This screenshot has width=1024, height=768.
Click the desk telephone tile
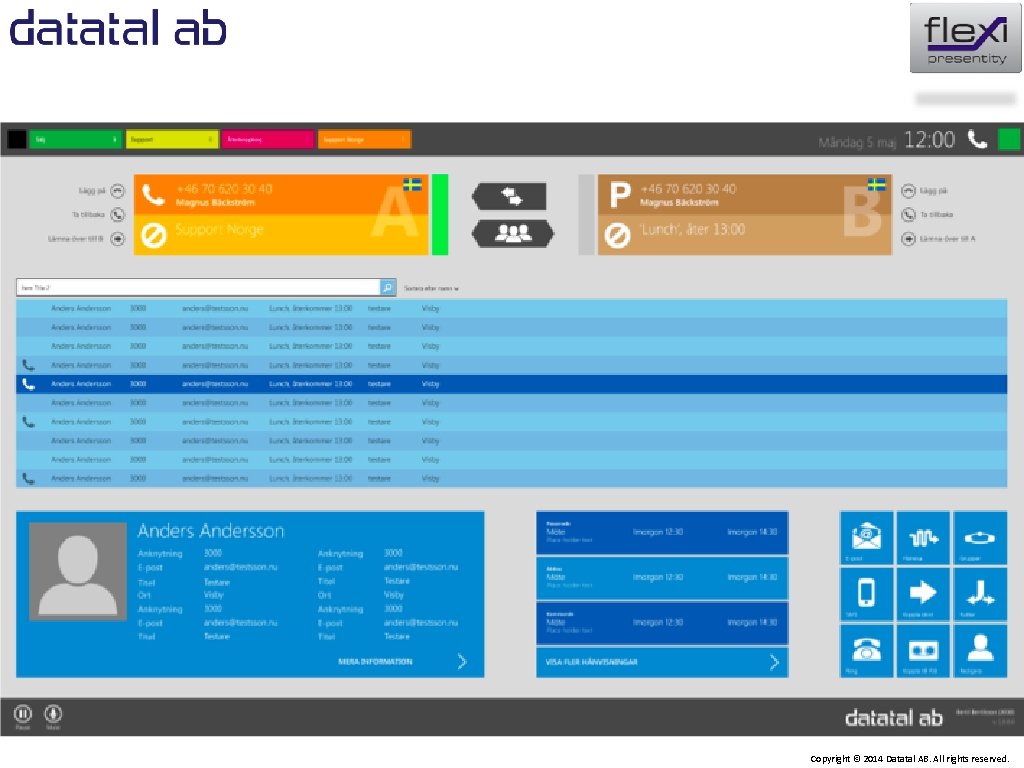click(866, 650)
